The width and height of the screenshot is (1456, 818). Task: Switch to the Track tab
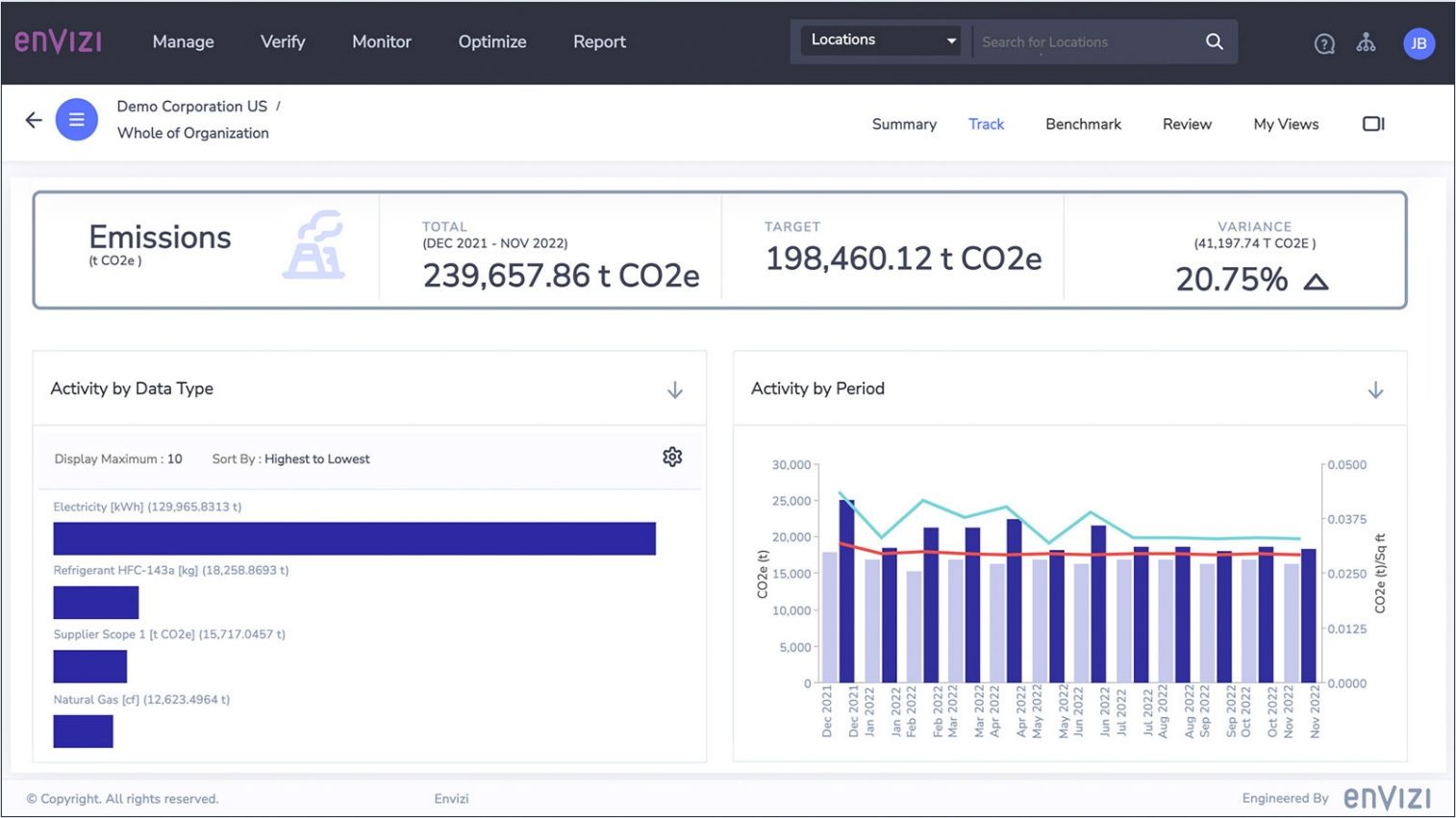click(986, 124)
